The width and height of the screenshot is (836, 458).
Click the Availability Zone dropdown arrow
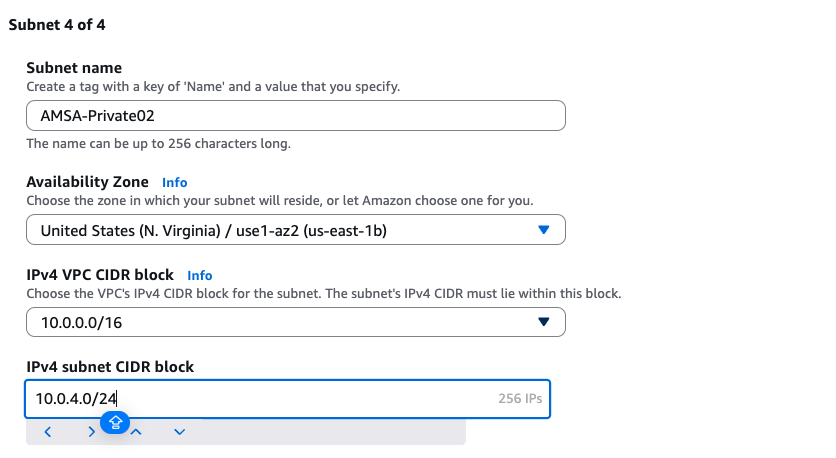(543, 230)
